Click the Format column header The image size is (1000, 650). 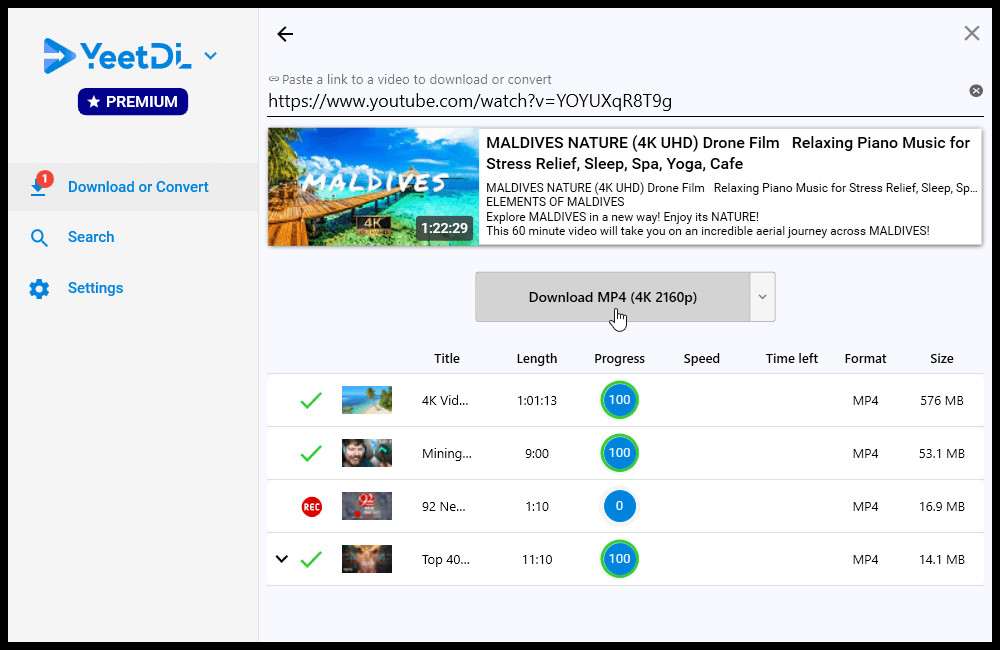point(865,358)
